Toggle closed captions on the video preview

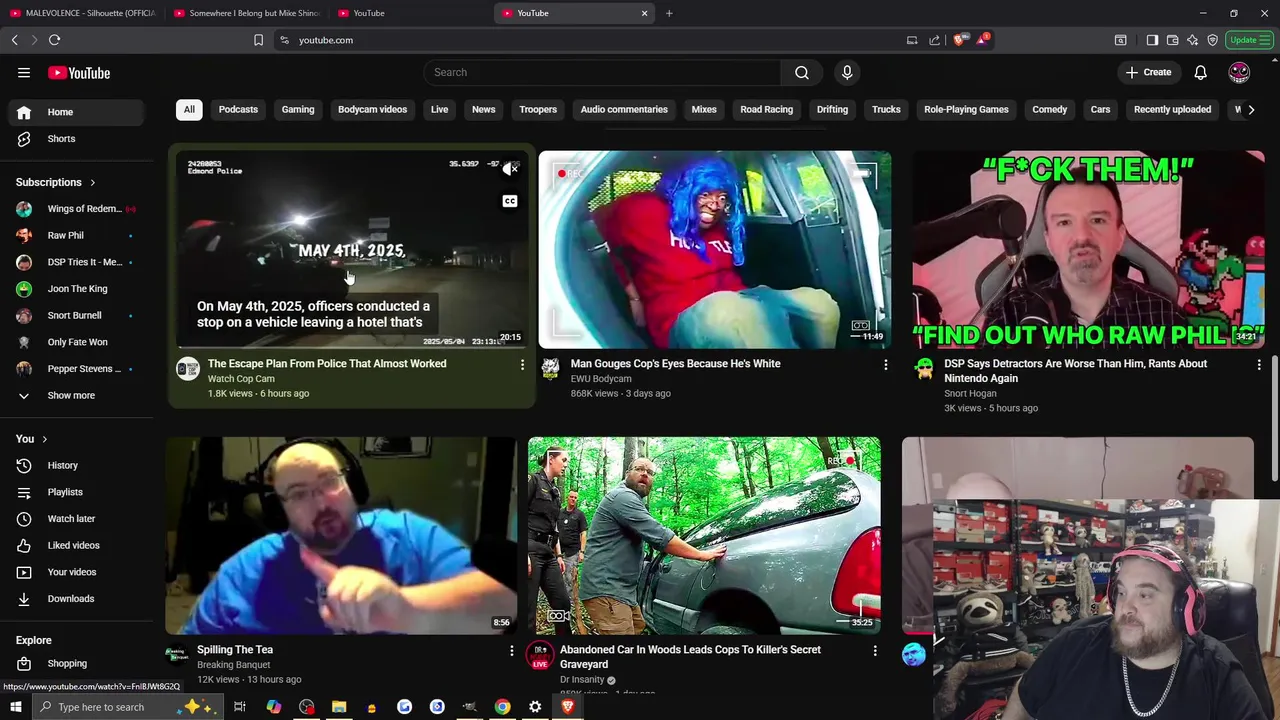(510, 201)
